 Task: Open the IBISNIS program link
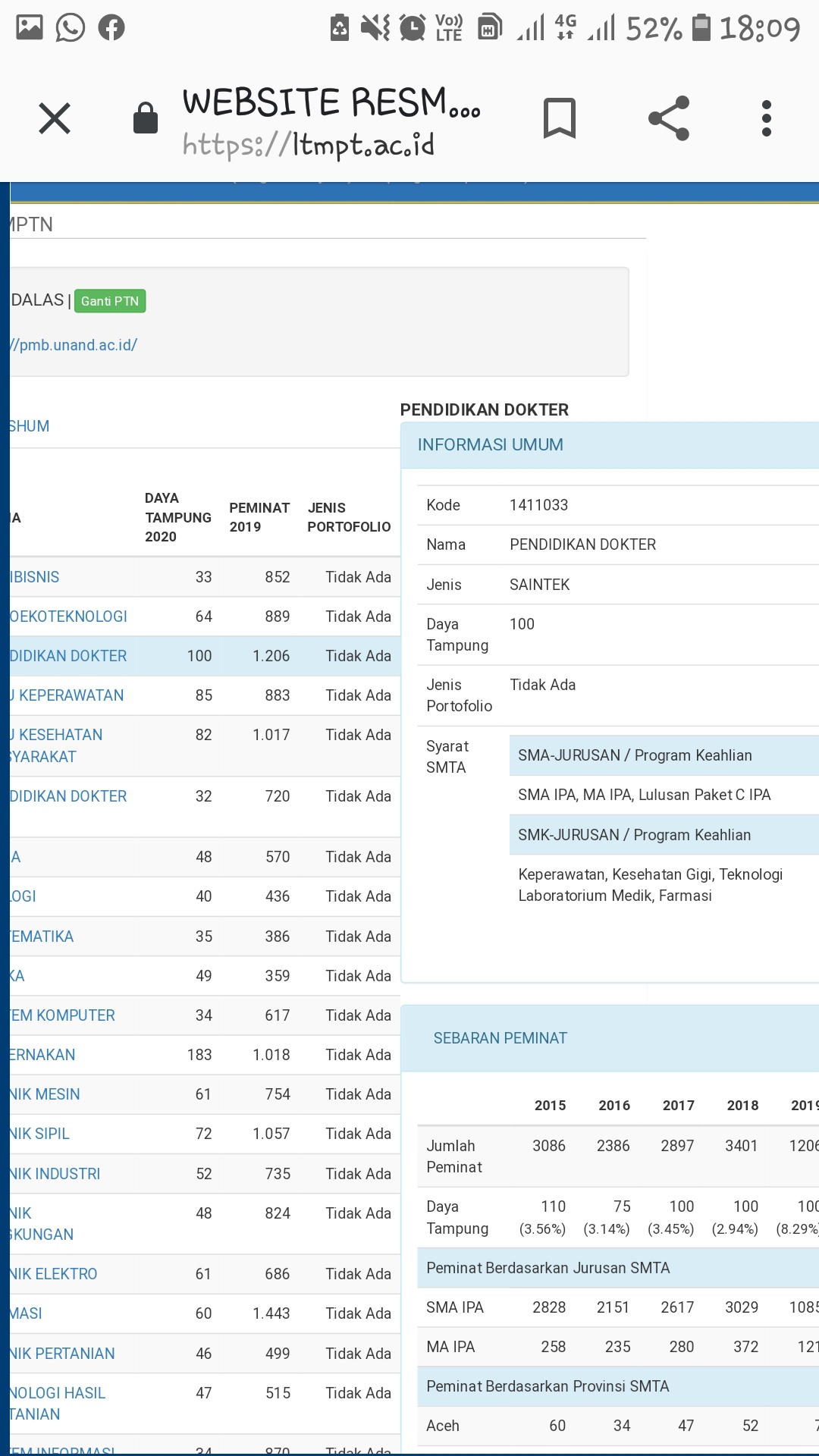(35, 577)
